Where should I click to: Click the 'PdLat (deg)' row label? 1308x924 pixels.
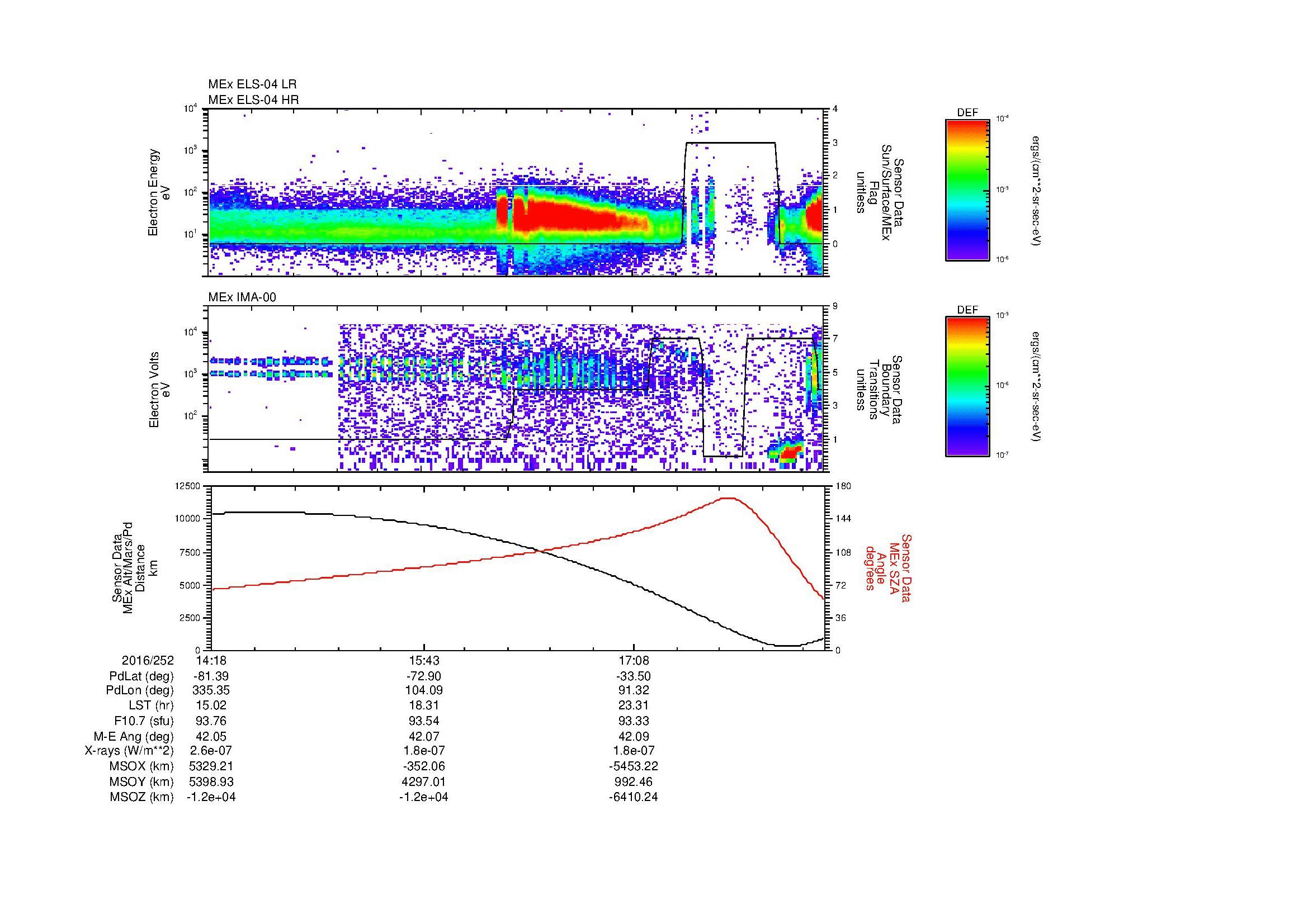[141, 676]
